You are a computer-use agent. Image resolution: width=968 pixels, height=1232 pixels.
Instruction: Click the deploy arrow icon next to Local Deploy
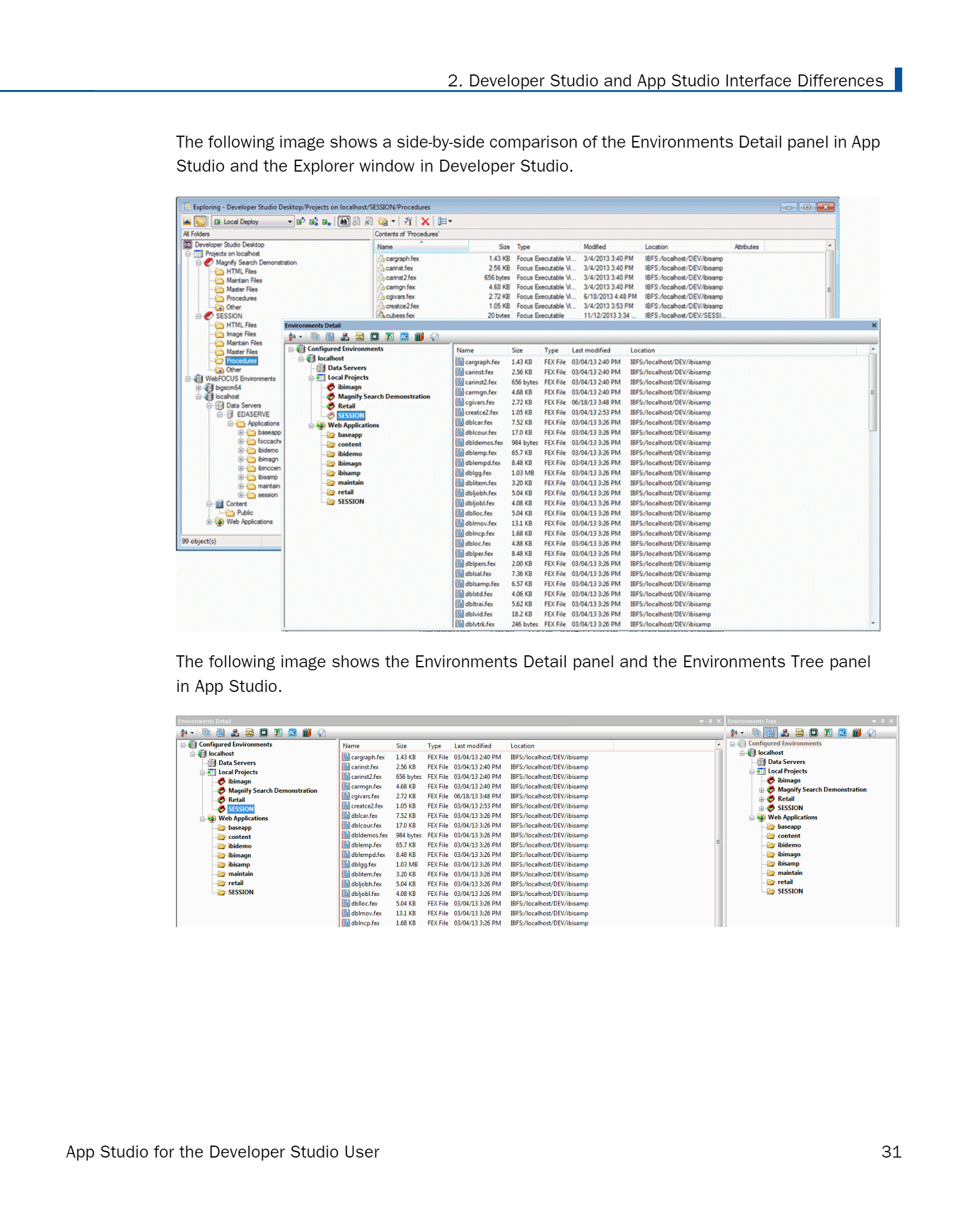point(301,221)
